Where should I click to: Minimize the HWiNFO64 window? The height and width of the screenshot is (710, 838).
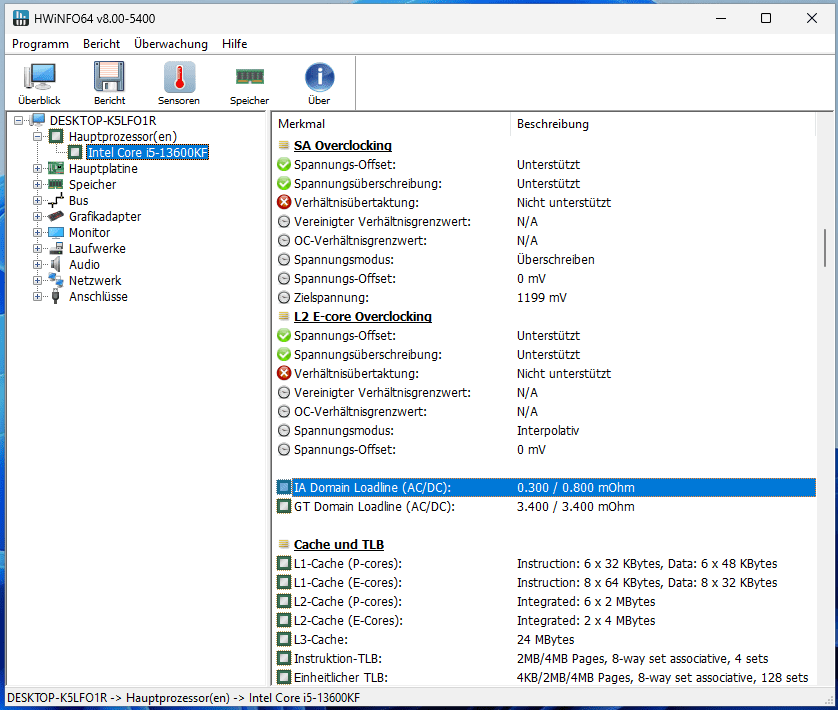[x=721, y=18]
